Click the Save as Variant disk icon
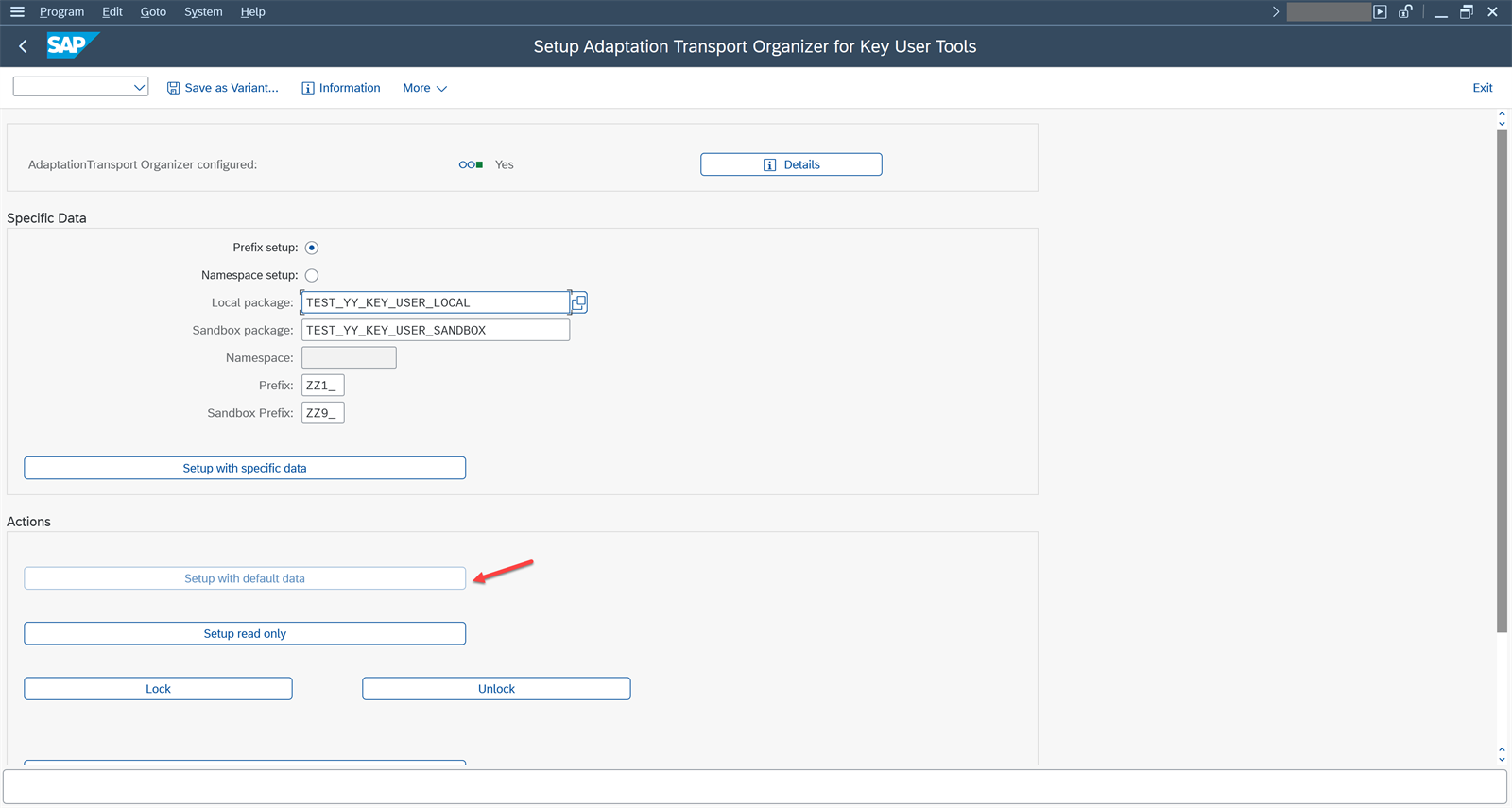 (173, 88)
